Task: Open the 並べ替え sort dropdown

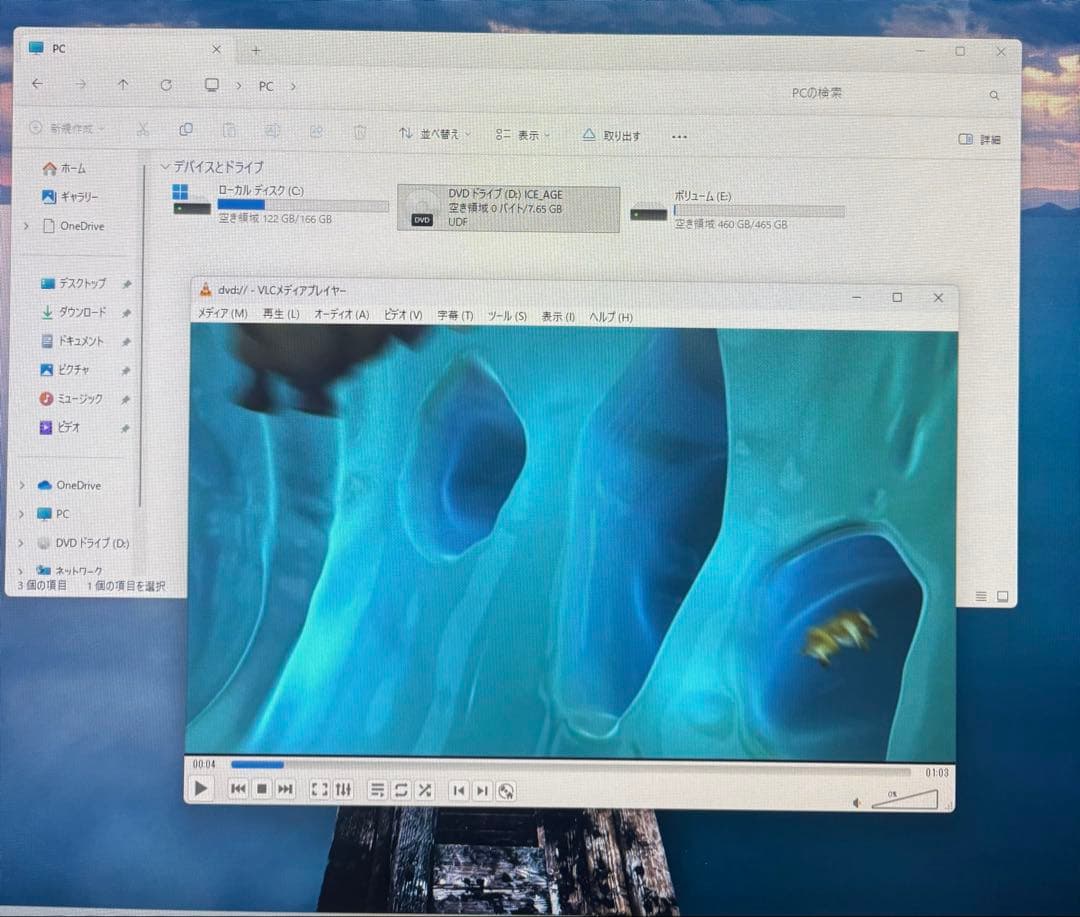Action: (434, 134)
